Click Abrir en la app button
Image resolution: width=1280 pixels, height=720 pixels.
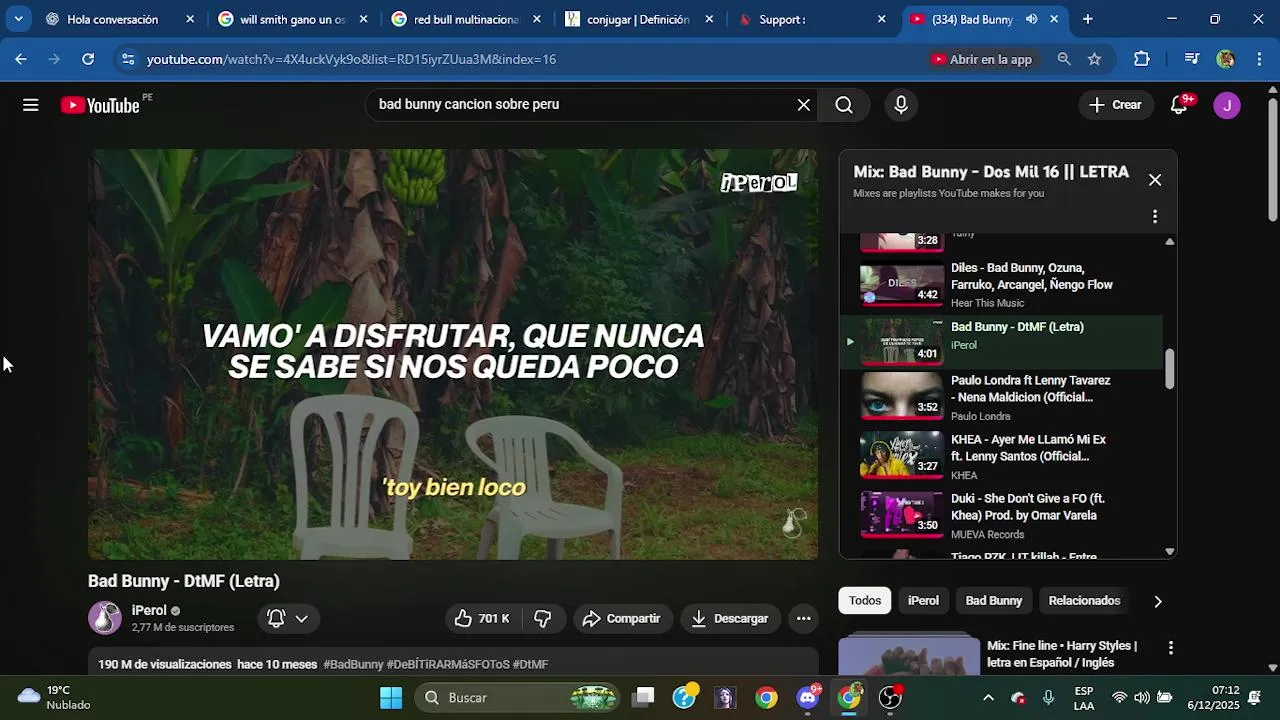(981, 59)
